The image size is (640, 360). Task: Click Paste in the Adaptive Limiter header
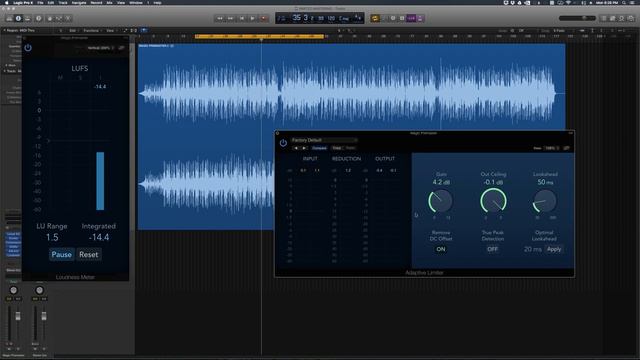click(x=350, y=148)
